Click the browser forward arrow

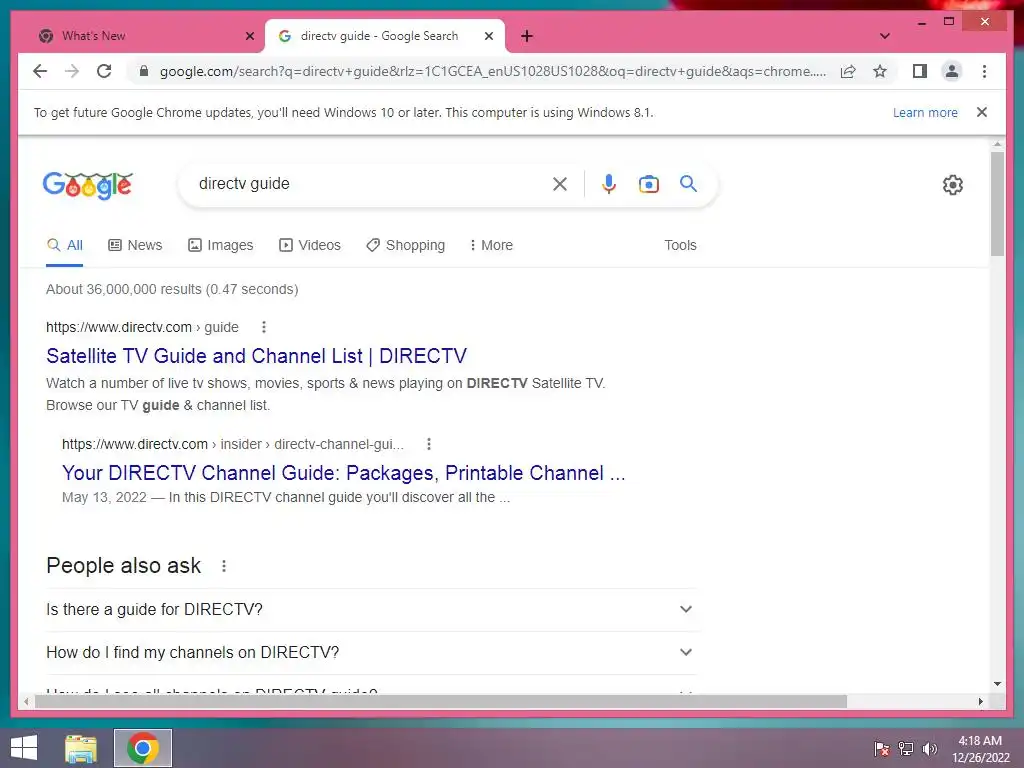point(72,71)
